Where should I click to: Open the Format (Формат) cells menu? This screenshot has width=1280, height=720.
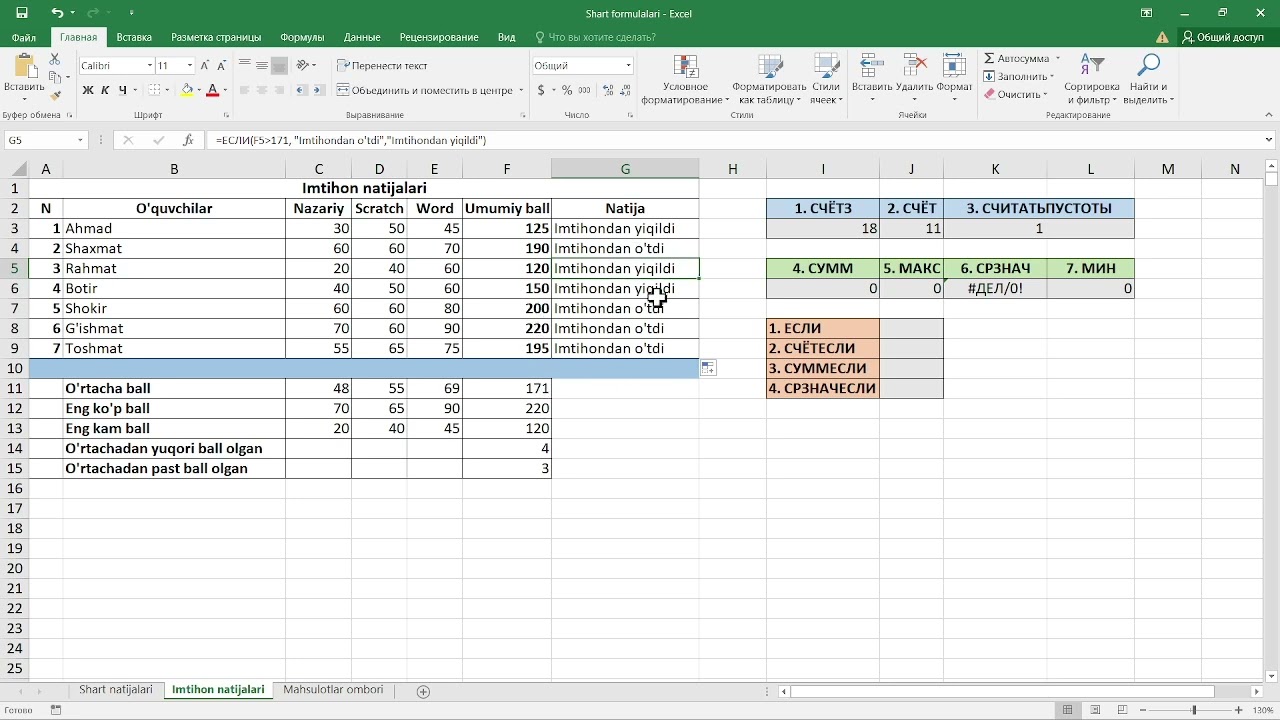[x=955, y=80]
